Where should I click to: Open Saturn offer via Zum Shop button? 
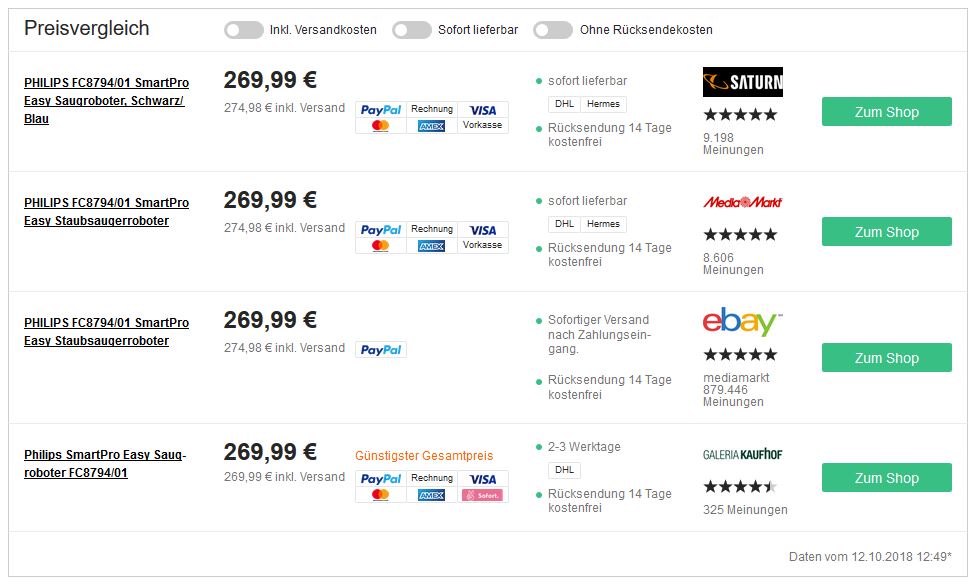[886, 112]
